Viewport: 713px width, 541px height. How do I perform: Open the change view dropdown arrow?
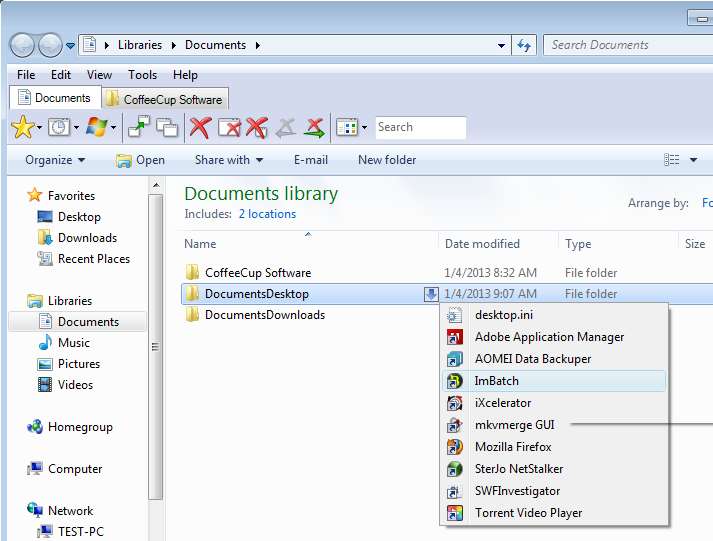pos(694,160)
